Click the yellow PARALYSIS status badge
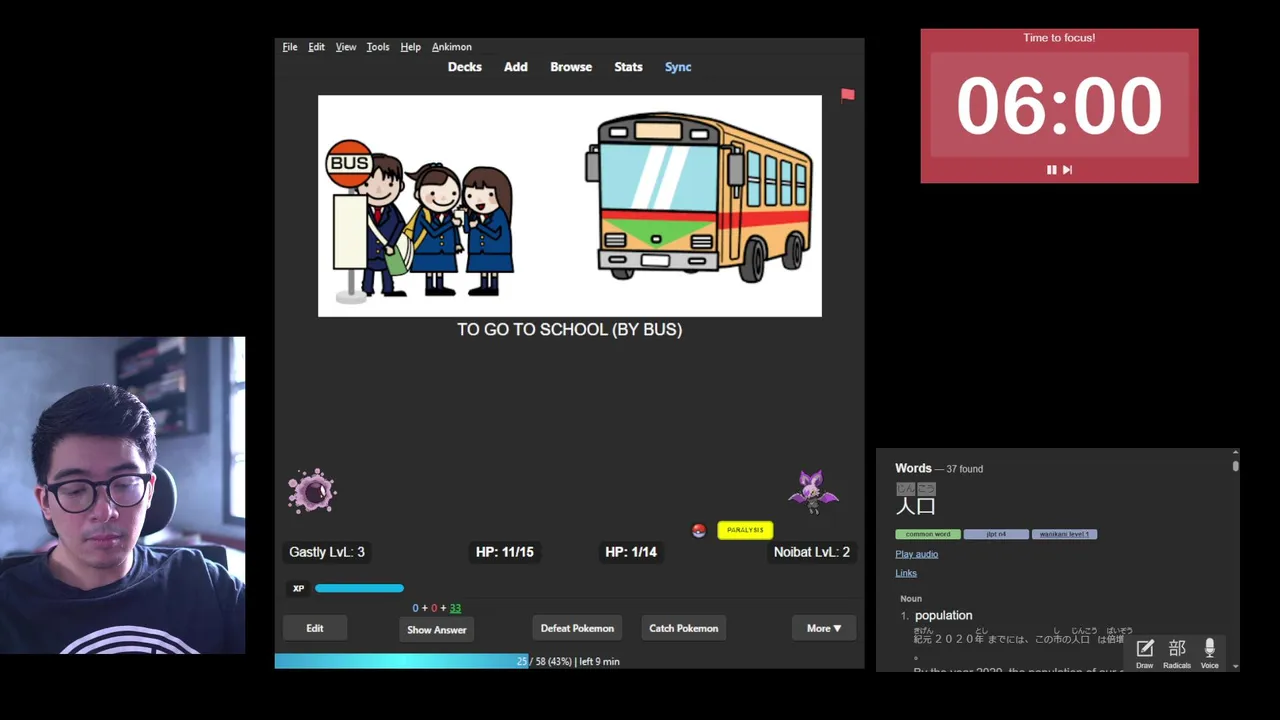This screenshot has width=1280, height=720. [x=745, y=530]
